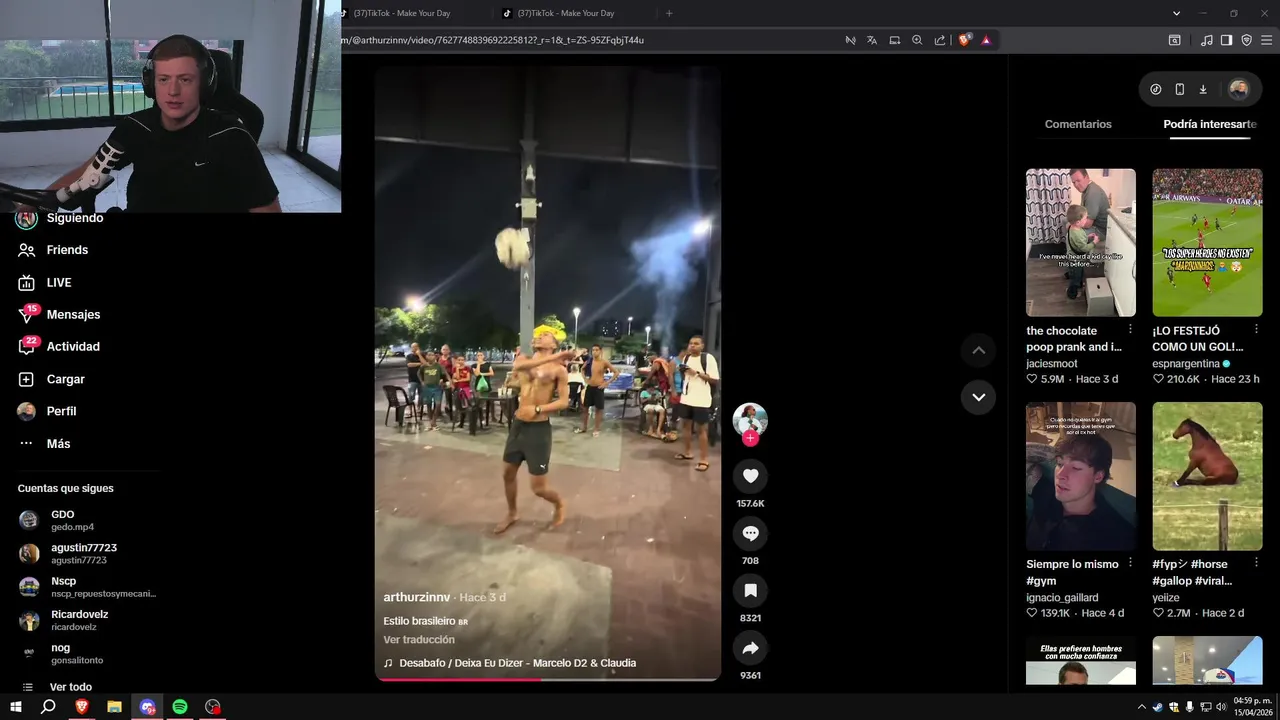Open followed account Nscp
The height and width of the screenshot is (720, 1280).
click(x=87, y=587)
